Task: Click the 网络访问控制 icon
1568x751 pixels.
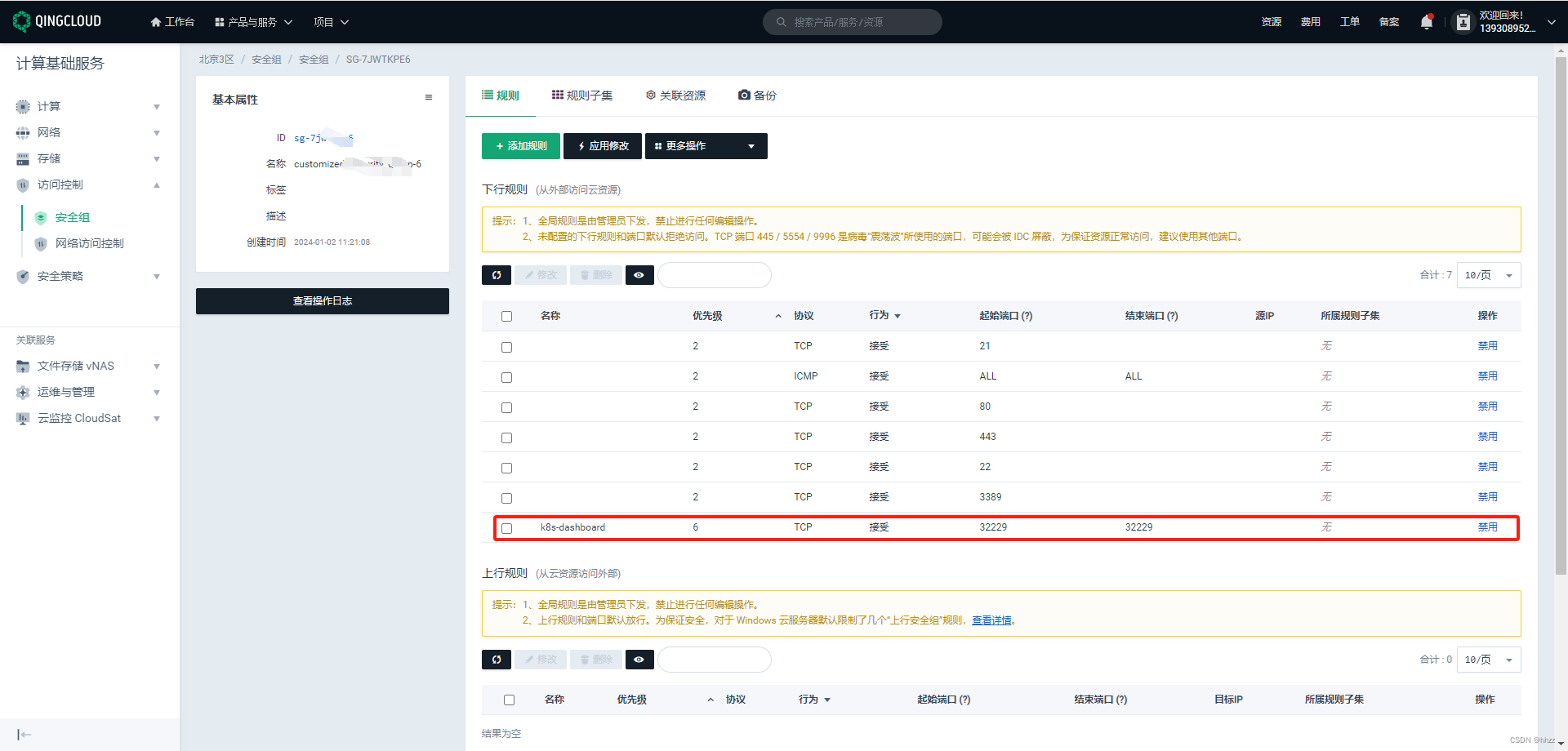Action: [x=41, y=244]
